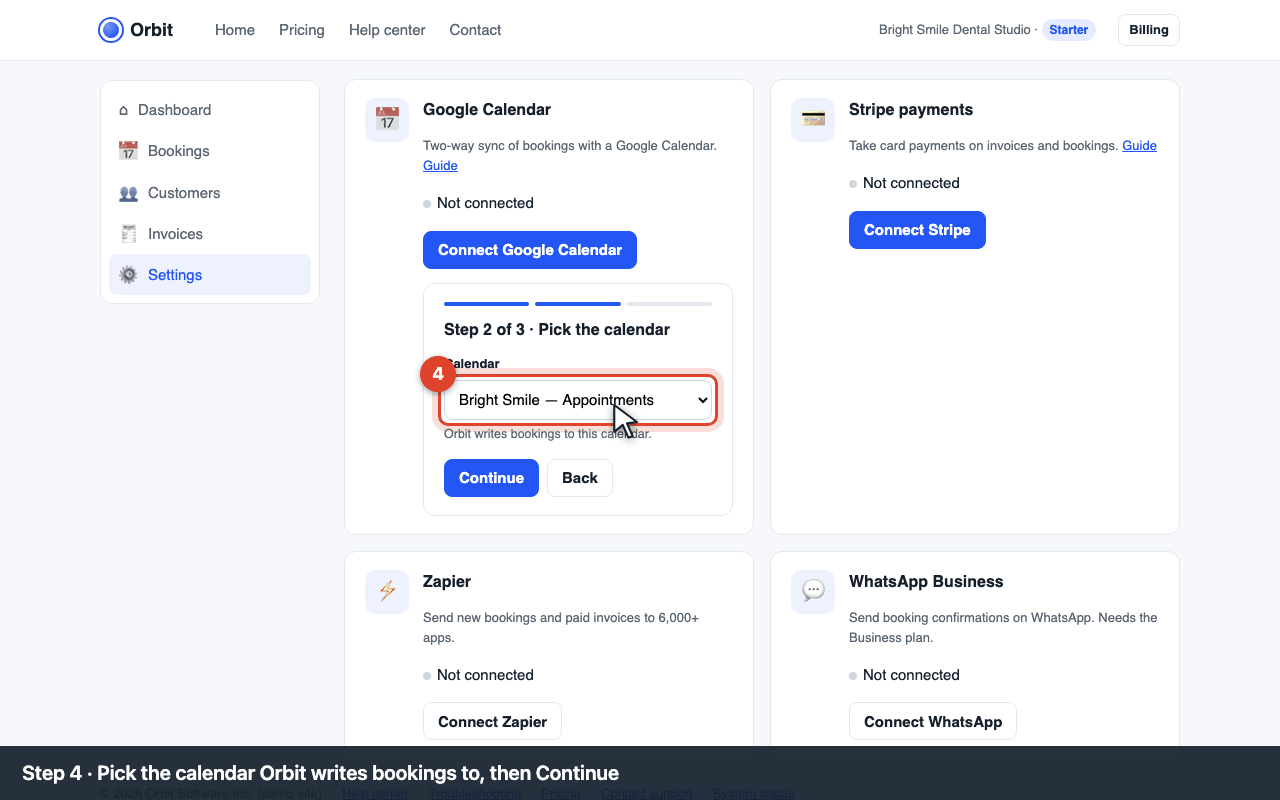Image resolution: width=1280 pixels, height=800 pixels.
Task: Select Contact in the top navigation
Action: click(x=475, y=30)
